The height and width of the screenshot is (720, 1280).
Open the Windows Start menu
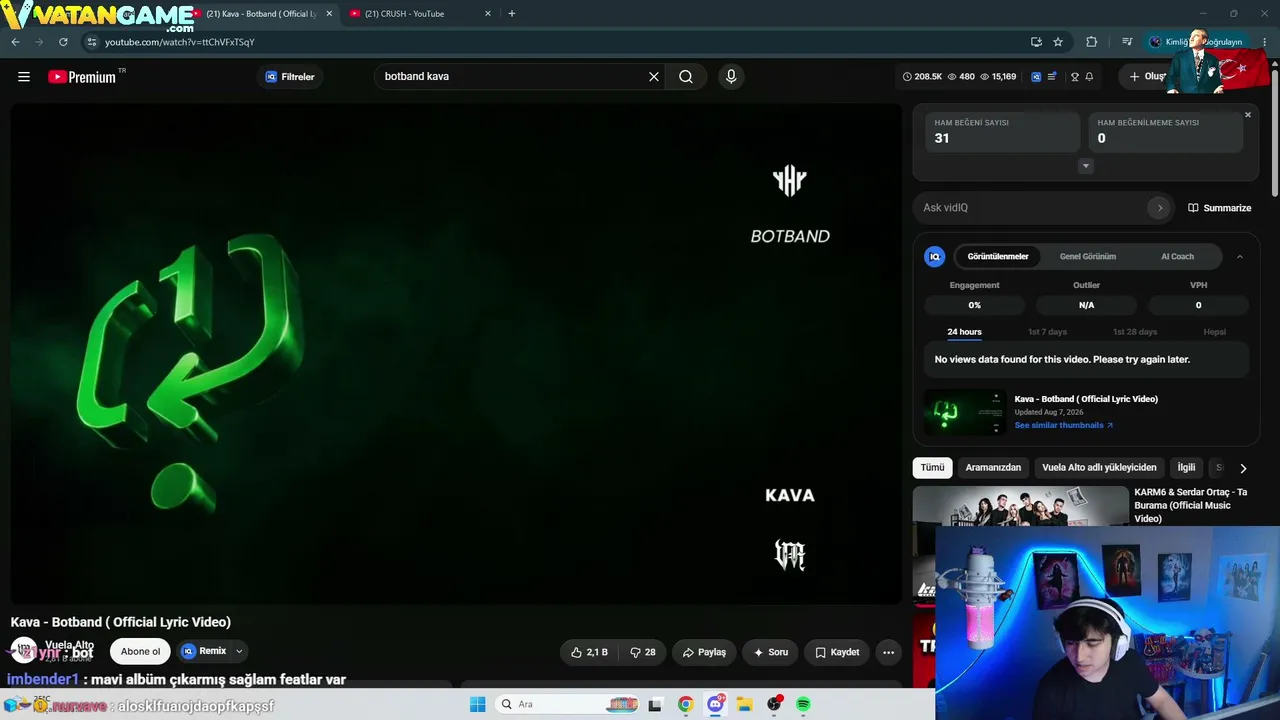point(478,704)
